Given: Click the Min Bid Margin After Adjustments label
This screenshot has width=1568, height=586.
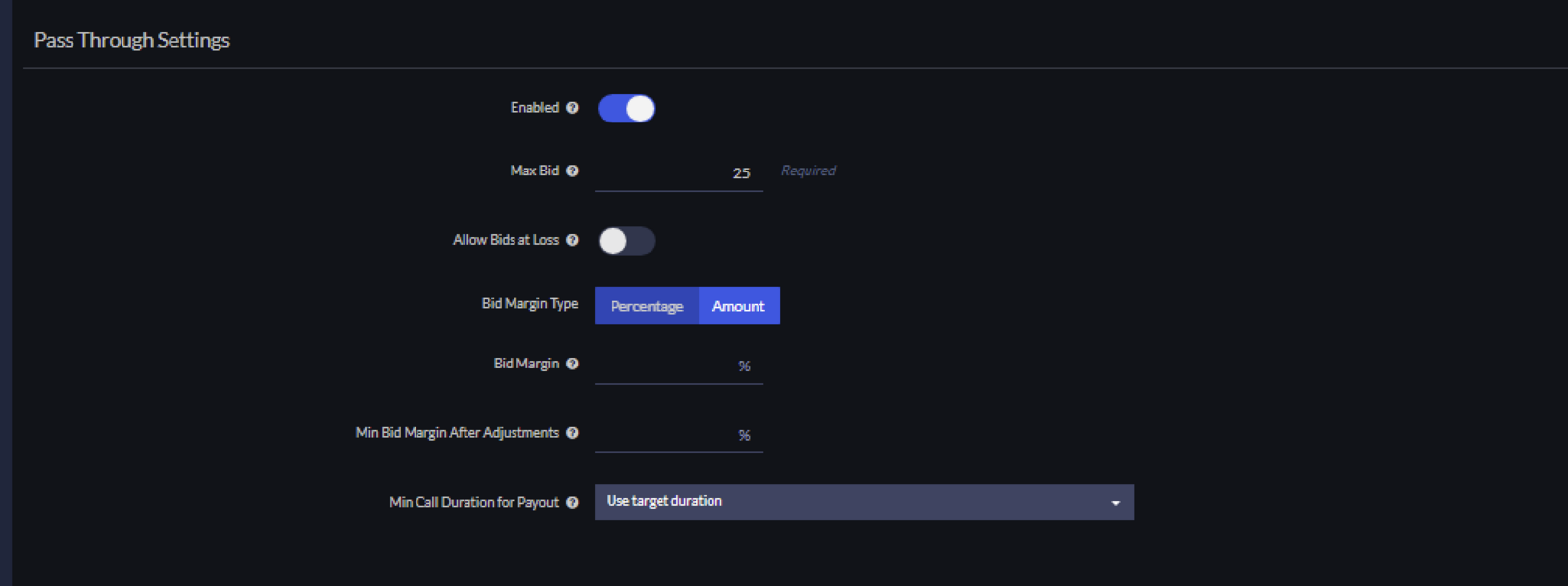Looking at the screenshot, I should 457,433.
